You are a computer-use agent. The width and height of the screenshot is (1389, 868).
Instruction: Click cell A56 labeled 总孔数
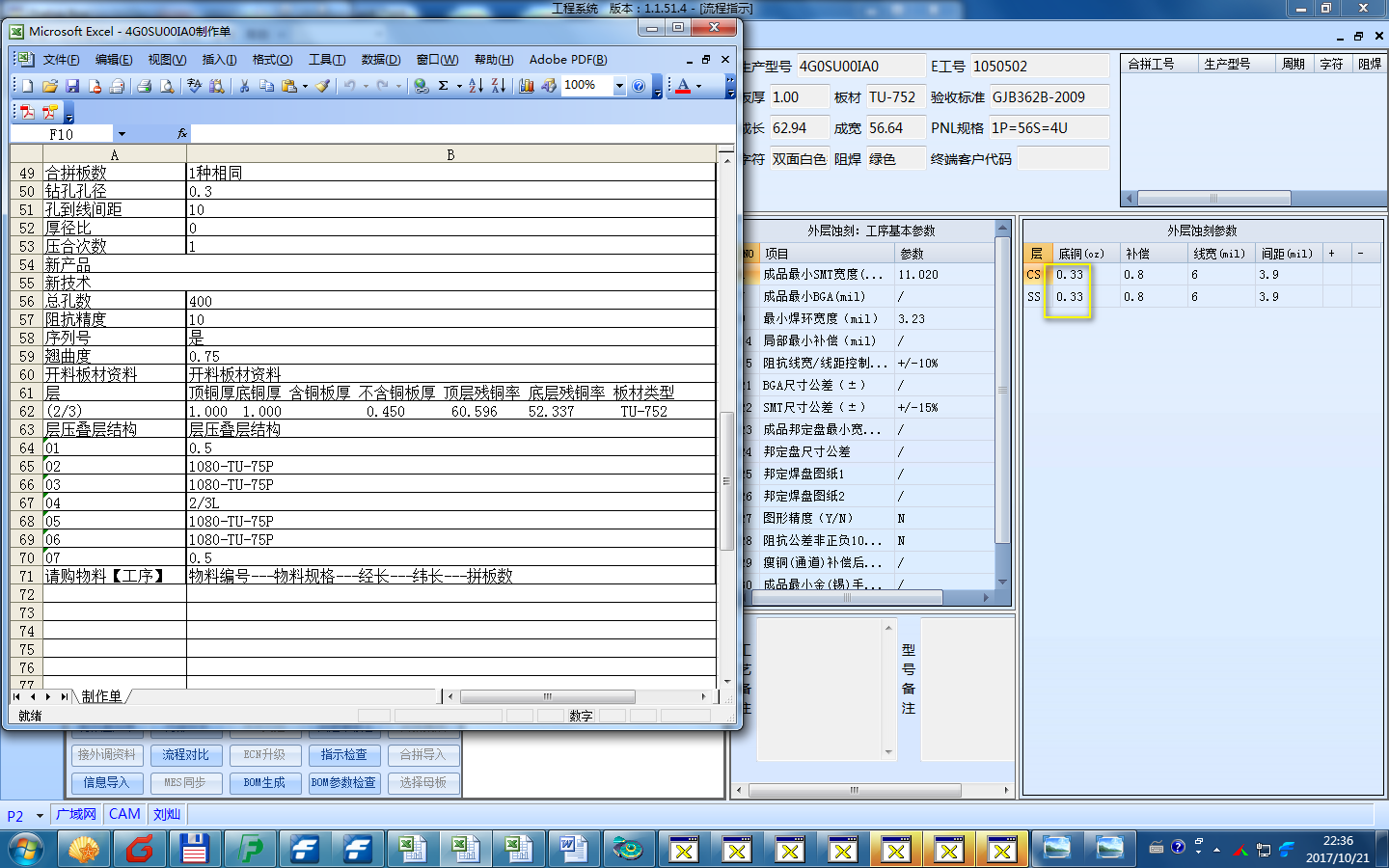(114, 302)
